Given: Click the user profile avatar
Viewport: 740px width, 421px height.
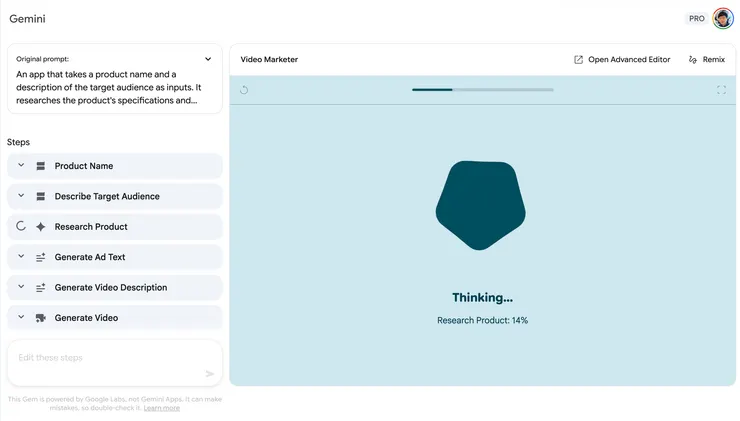Looking at the screenshot, I should pos(722,19).
